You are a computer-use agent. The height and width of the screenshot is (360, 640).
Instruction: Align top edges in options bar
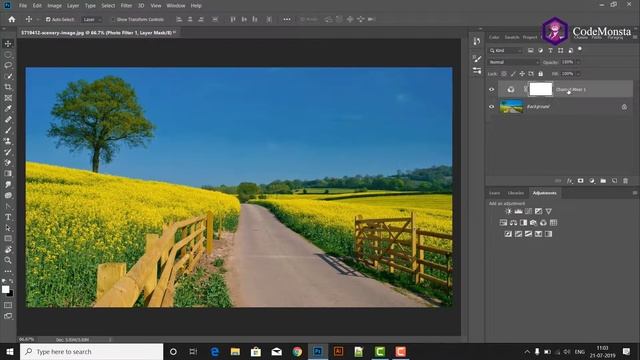[x=233, y=19]
